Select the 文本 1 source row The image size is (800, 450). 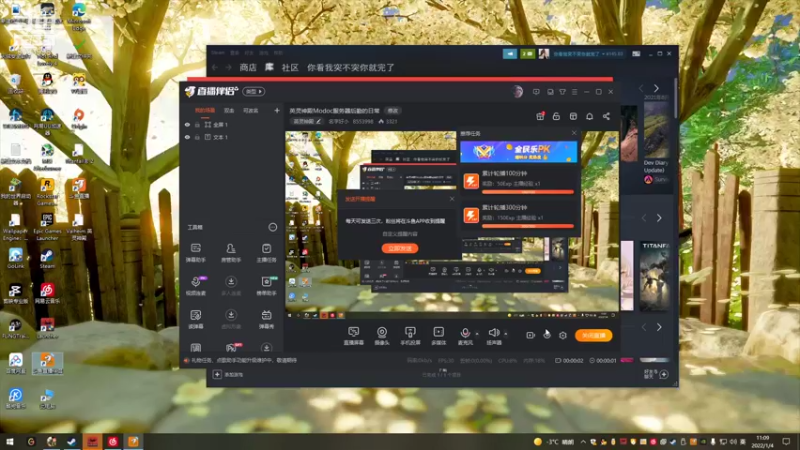(232, 137)
